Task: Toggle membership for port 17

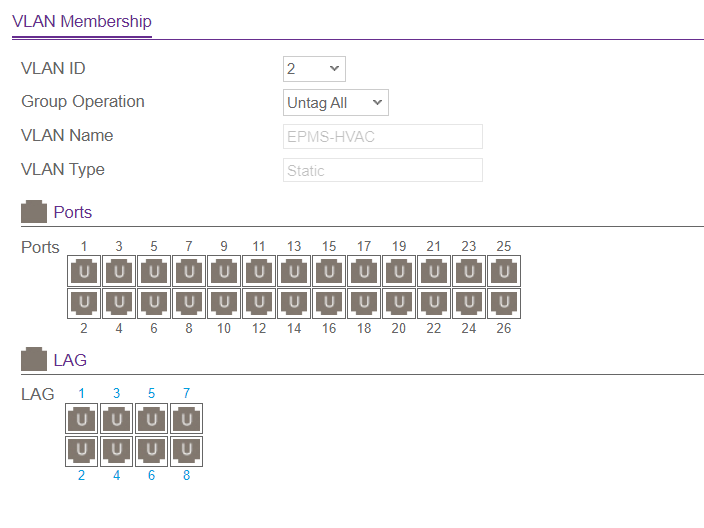Action: 364,271
